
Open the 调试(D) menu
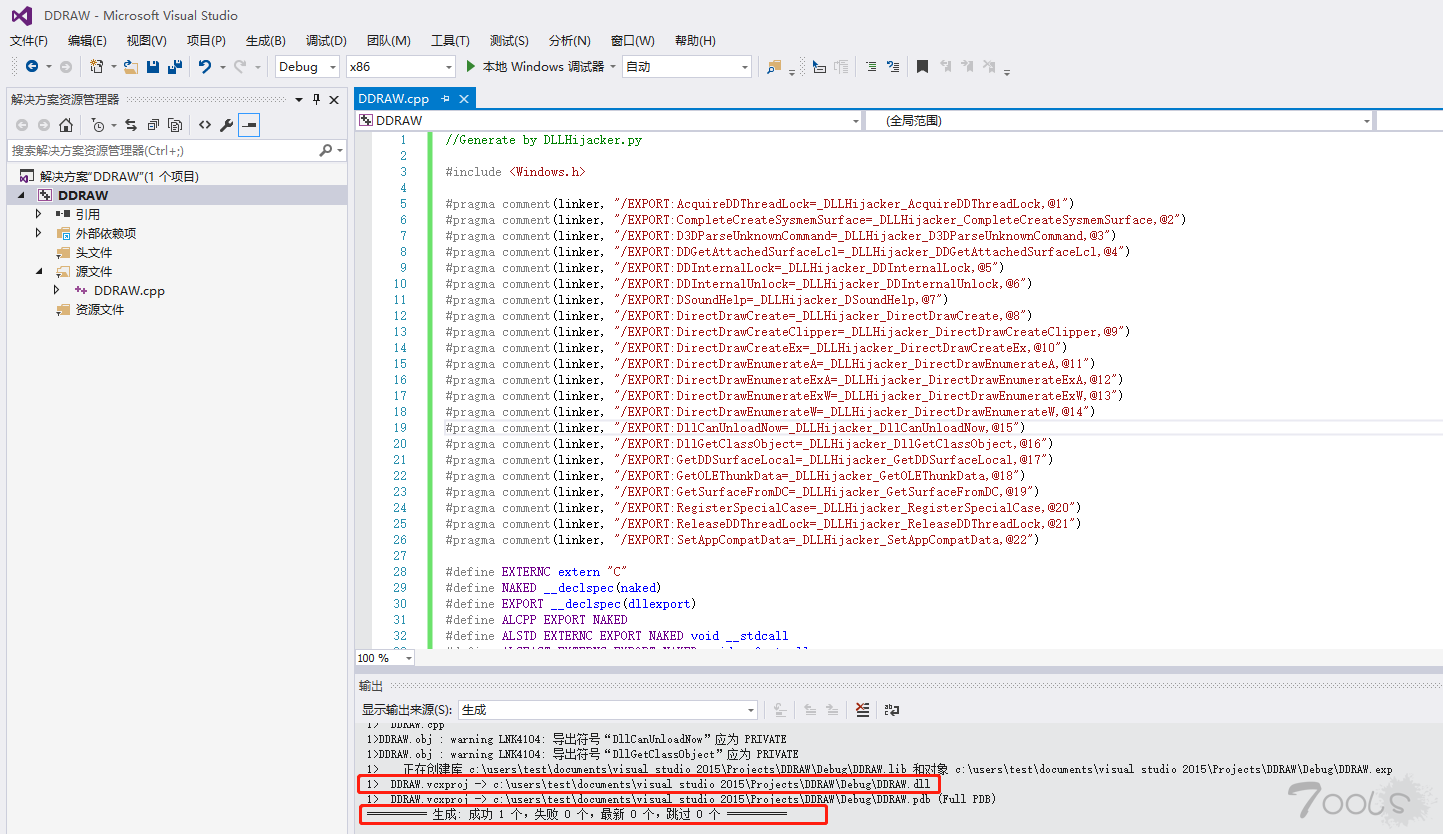click(x=326, y=41)
